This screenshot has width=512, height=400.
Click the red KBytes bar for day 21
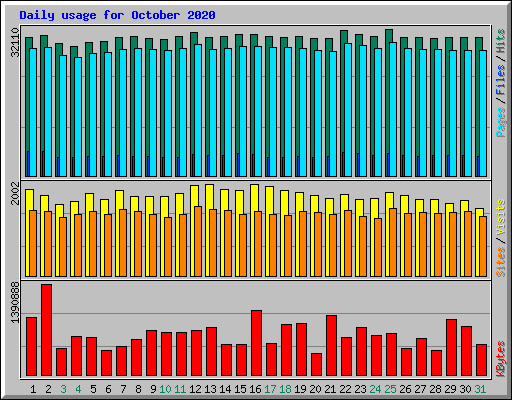pyautogui.click(x=331, y=346)
